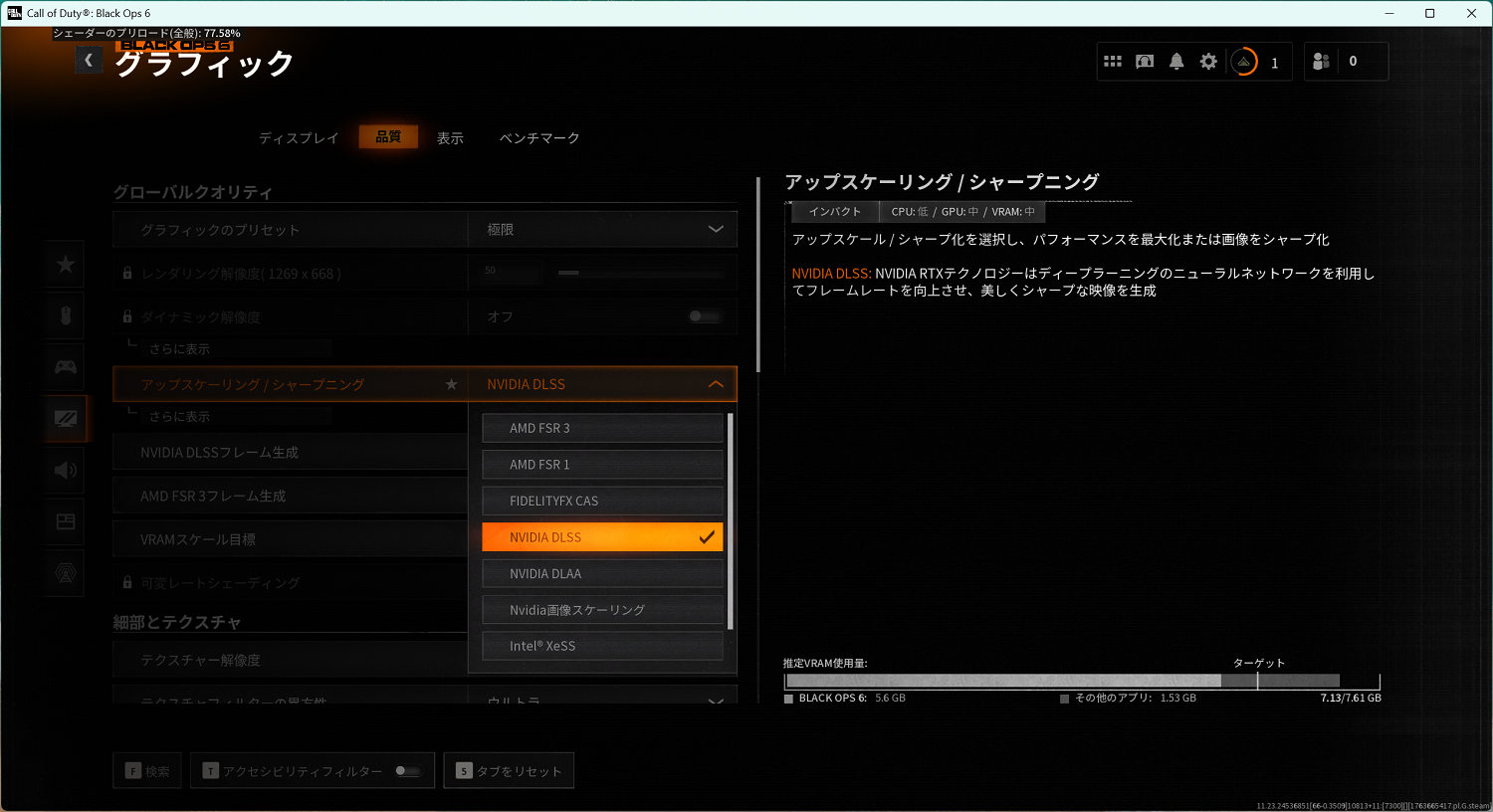Switch to the 品質 tab

(x=388, y=137)
